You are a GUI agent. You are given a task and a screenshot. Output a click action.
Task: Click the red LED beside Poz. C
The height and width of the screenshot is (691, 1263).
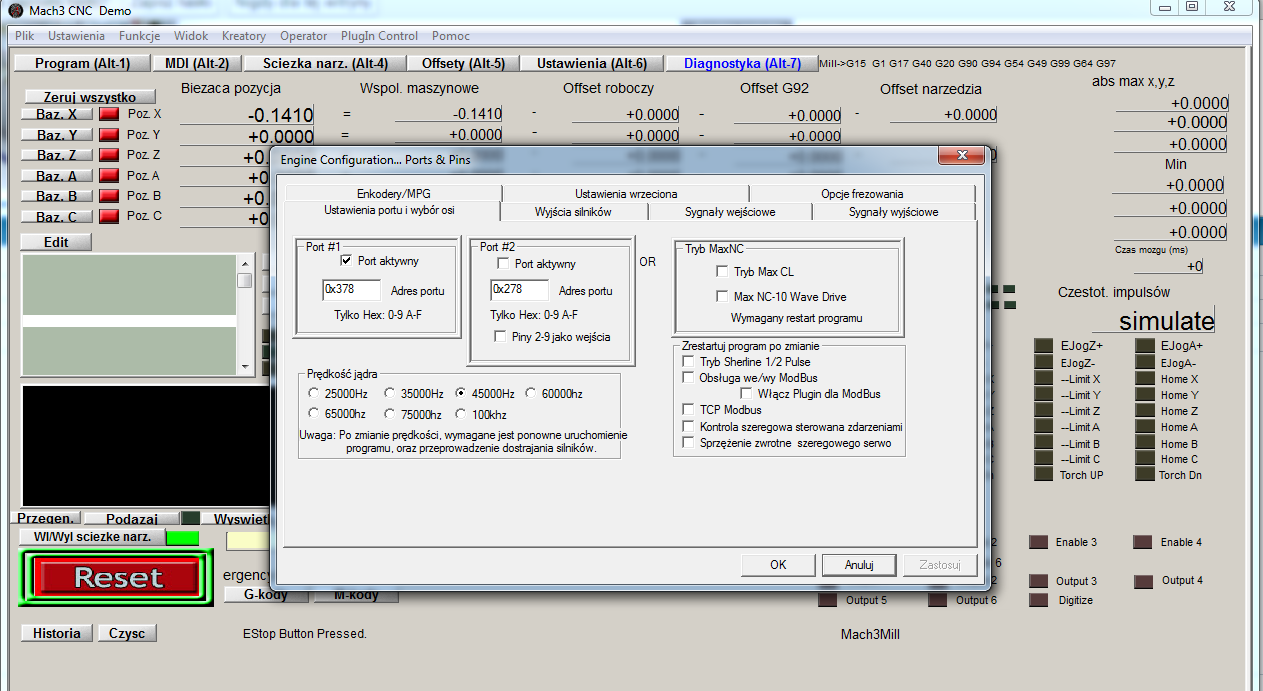tap(109, 216)
